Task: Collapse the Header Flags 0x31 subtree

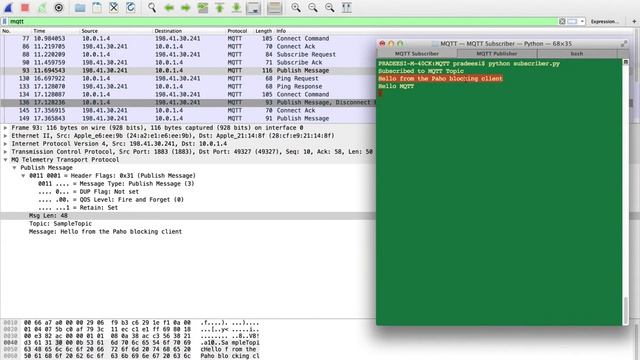Action: 23,176
